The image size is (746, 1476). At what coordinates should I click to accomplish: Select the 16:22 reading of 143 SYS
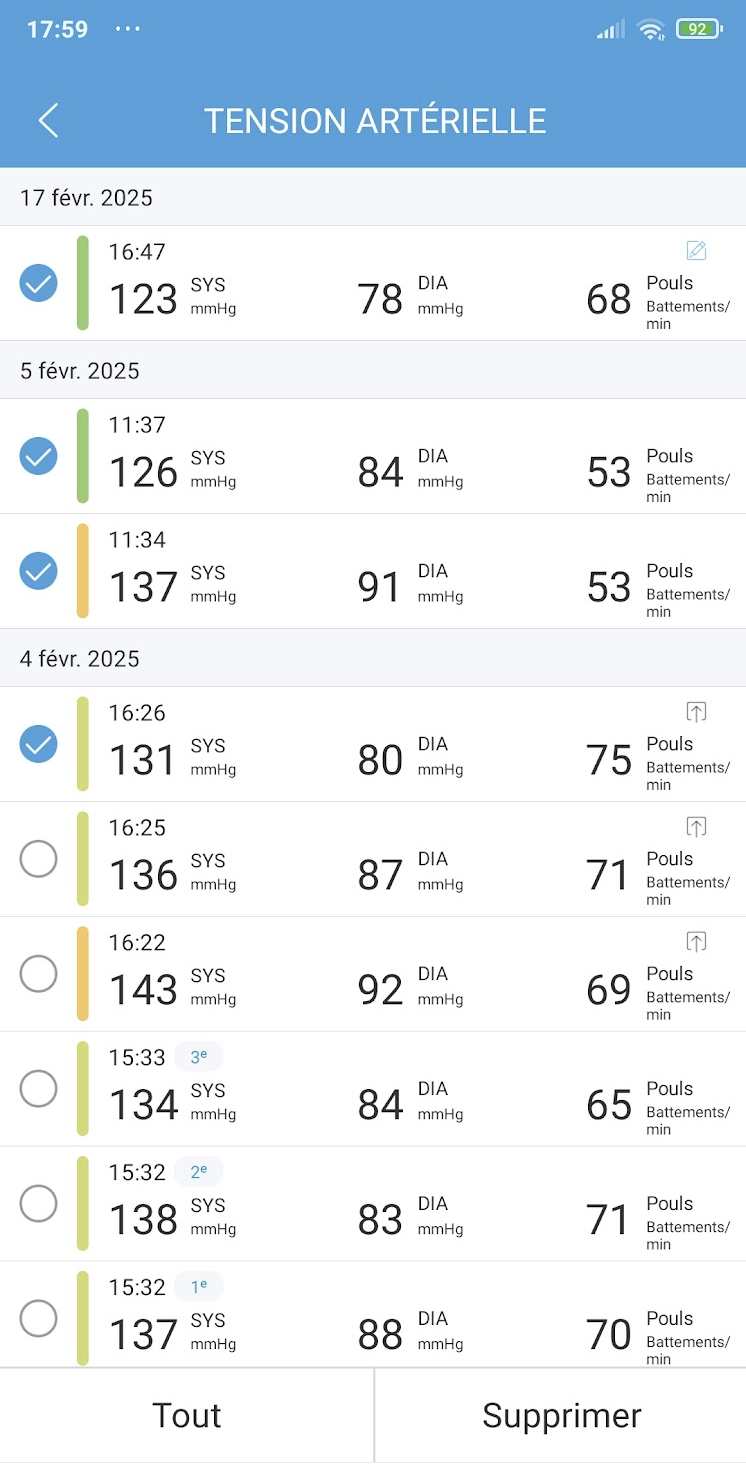(39, 974)
